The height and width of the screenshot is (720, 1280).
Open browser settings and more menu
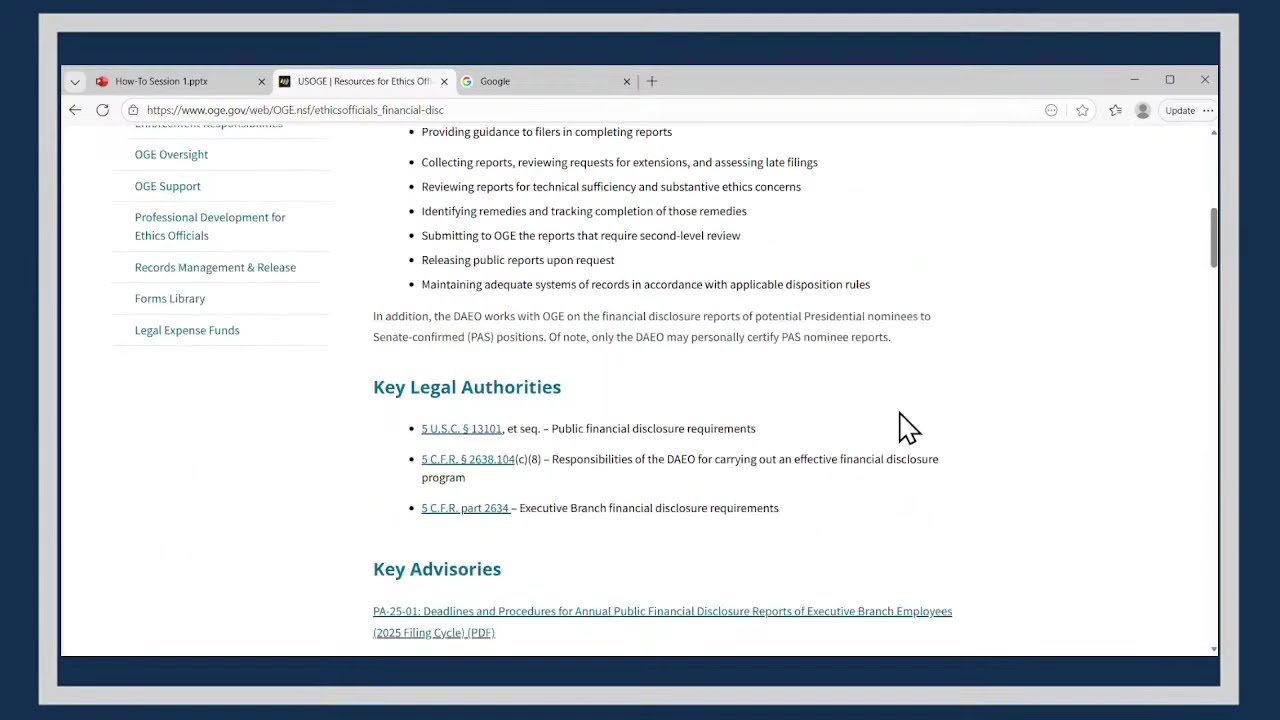click(x=1208, y=110)
